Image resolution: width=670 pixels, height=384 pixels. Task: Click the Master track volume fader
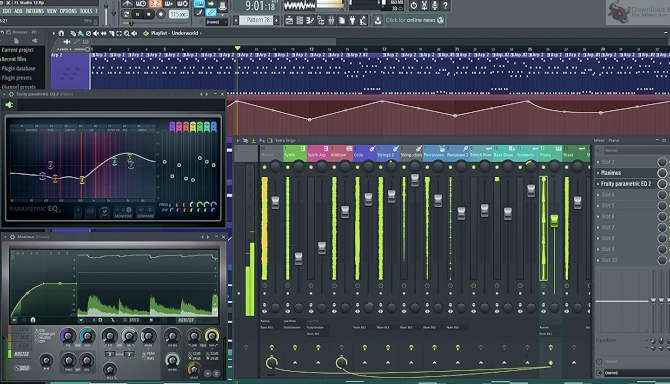[276, 202]
